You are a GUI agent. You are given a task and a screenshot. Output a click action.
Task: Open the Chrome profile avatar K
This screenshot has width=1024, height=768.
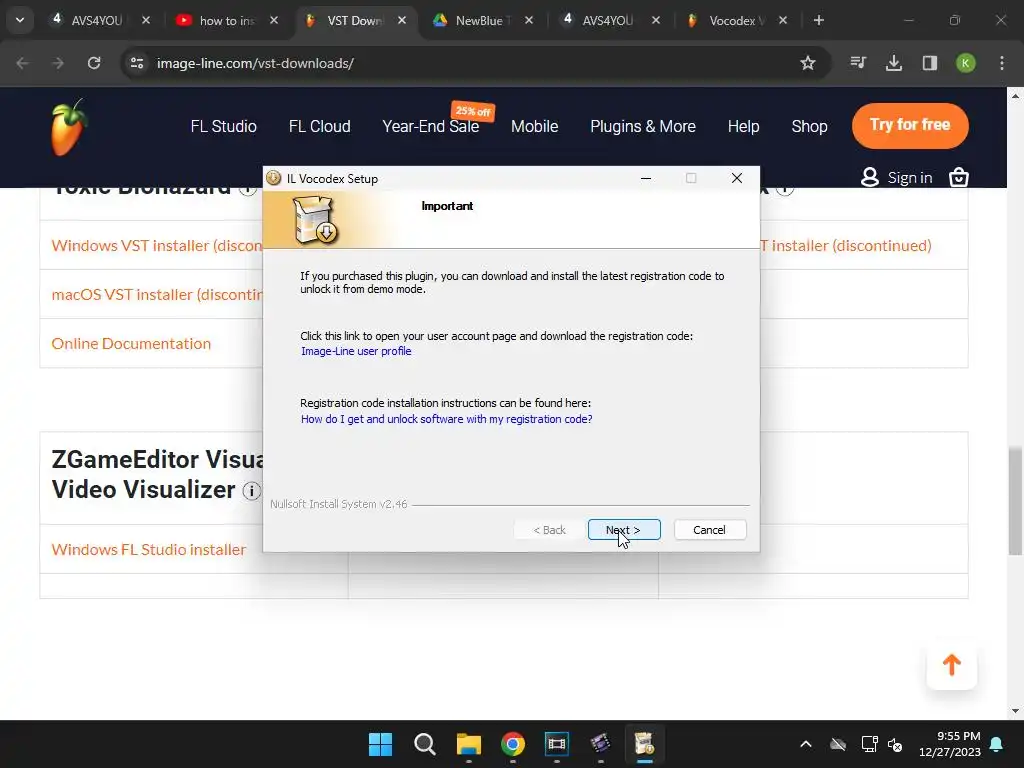coord(966,63)
